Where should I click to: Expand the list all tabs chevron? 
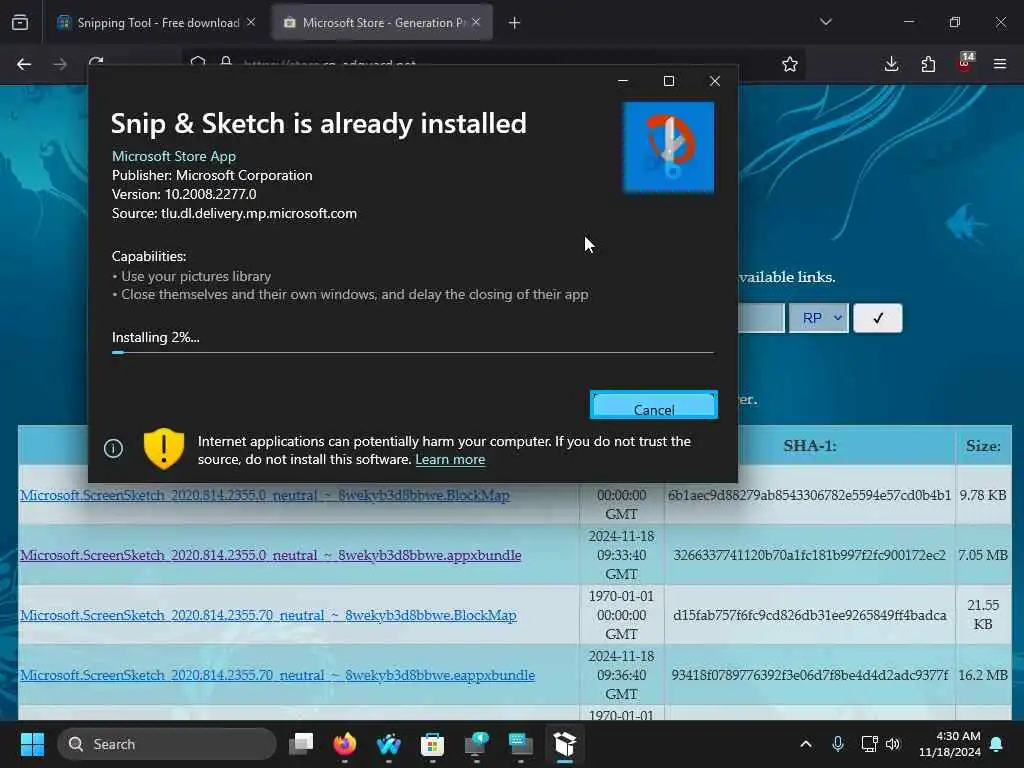[825, 22]
